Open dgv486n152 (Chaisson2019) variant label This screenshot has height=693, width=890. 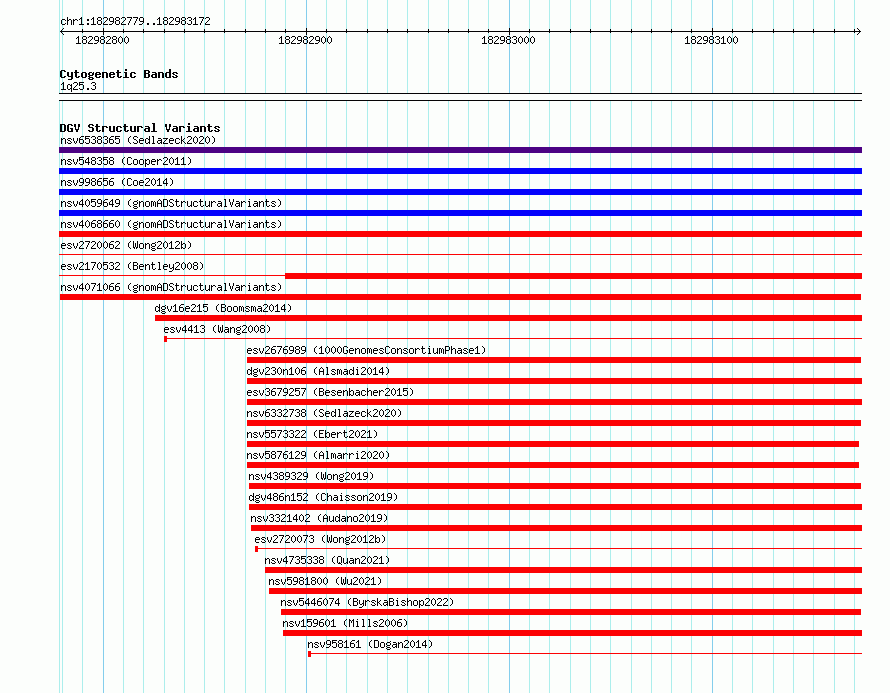click(x=323, y=497)
